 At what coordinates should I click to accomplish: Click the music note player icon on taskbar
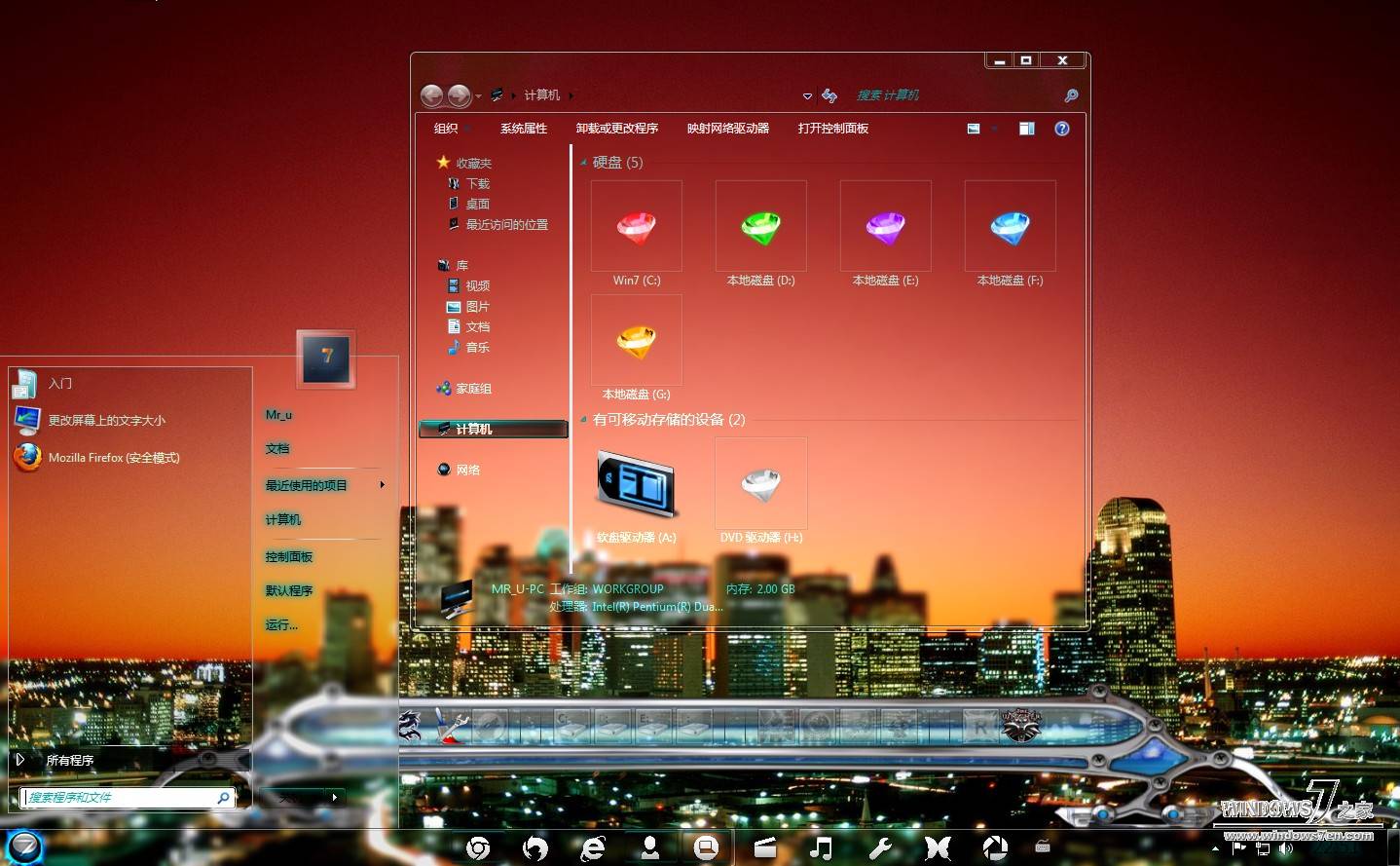821,847
